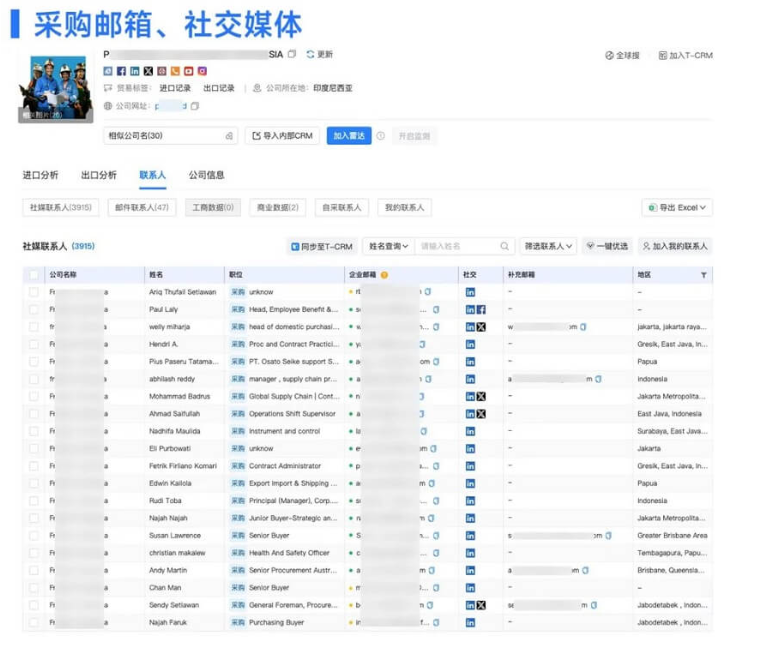The image size is (758, 670).
Task: Click the info icon next to 加入雷达
Action: click(x=380, y=136)
